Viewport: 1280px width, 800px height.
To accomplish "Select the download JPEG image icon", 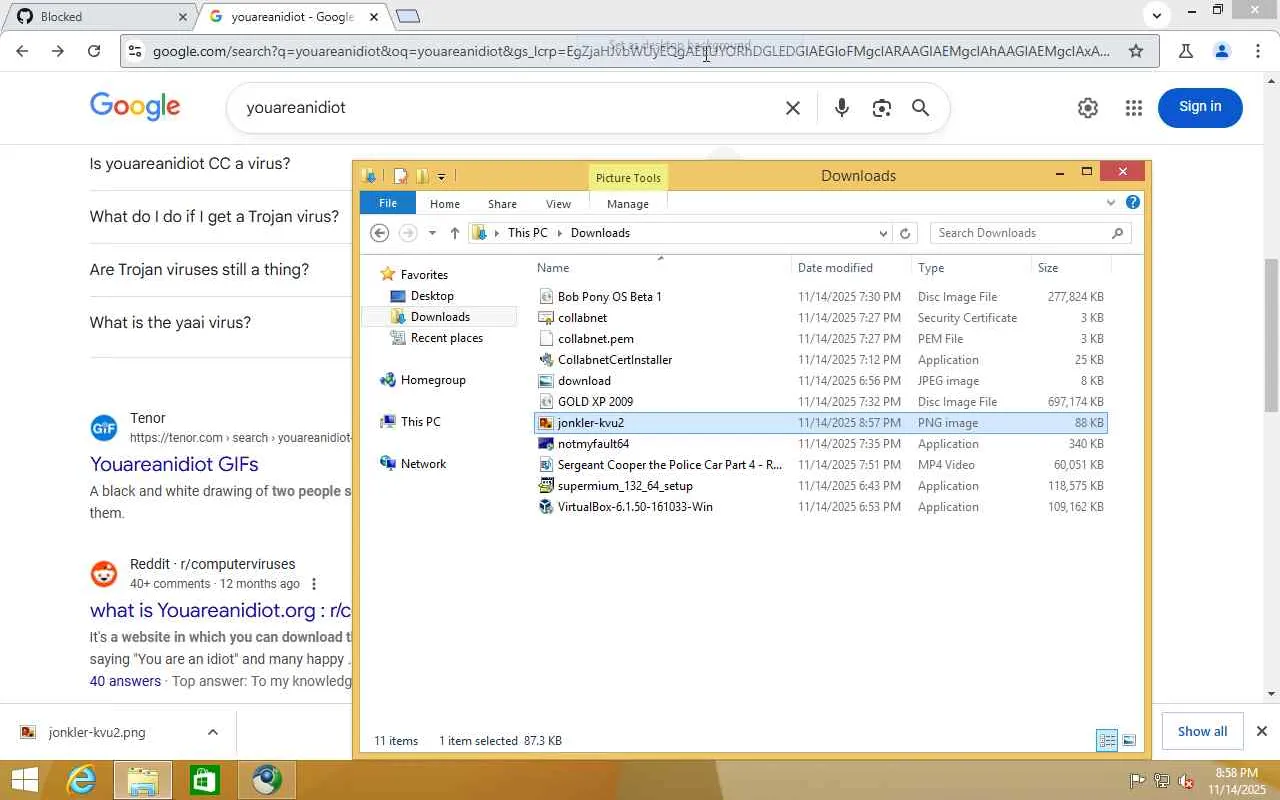I will (546, 381).
